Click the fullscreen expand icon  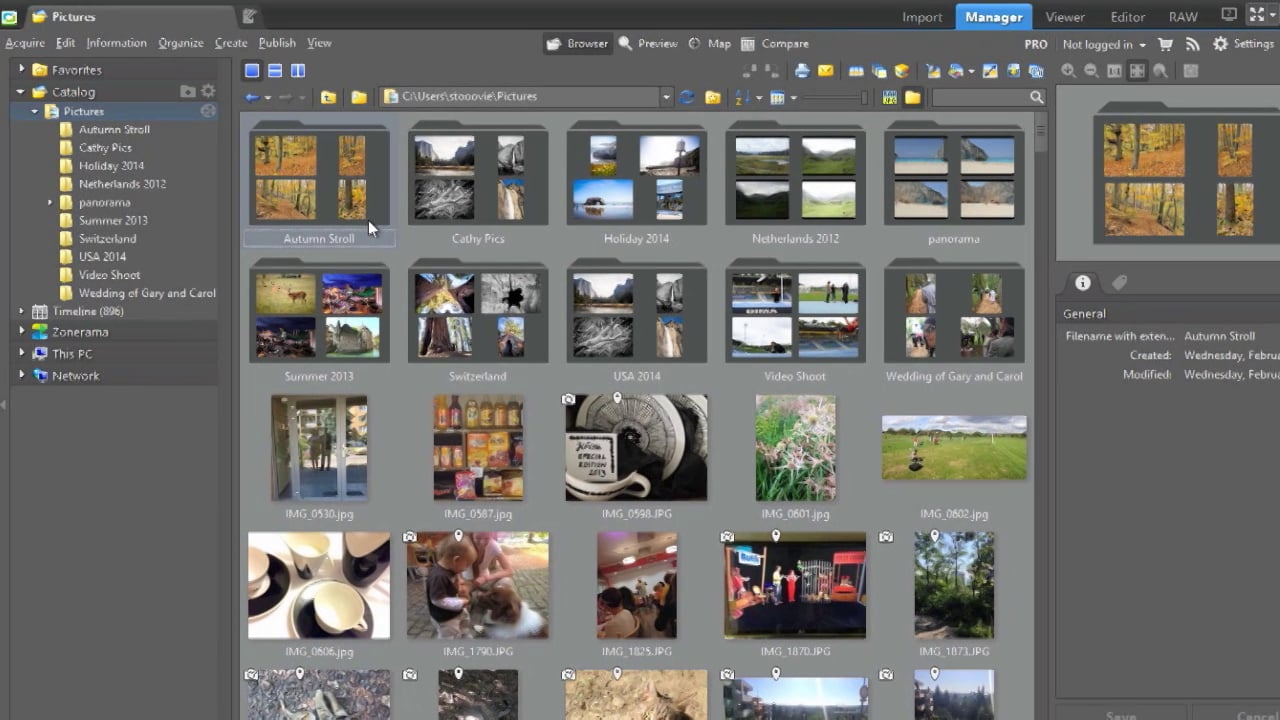coord(1257,15)
